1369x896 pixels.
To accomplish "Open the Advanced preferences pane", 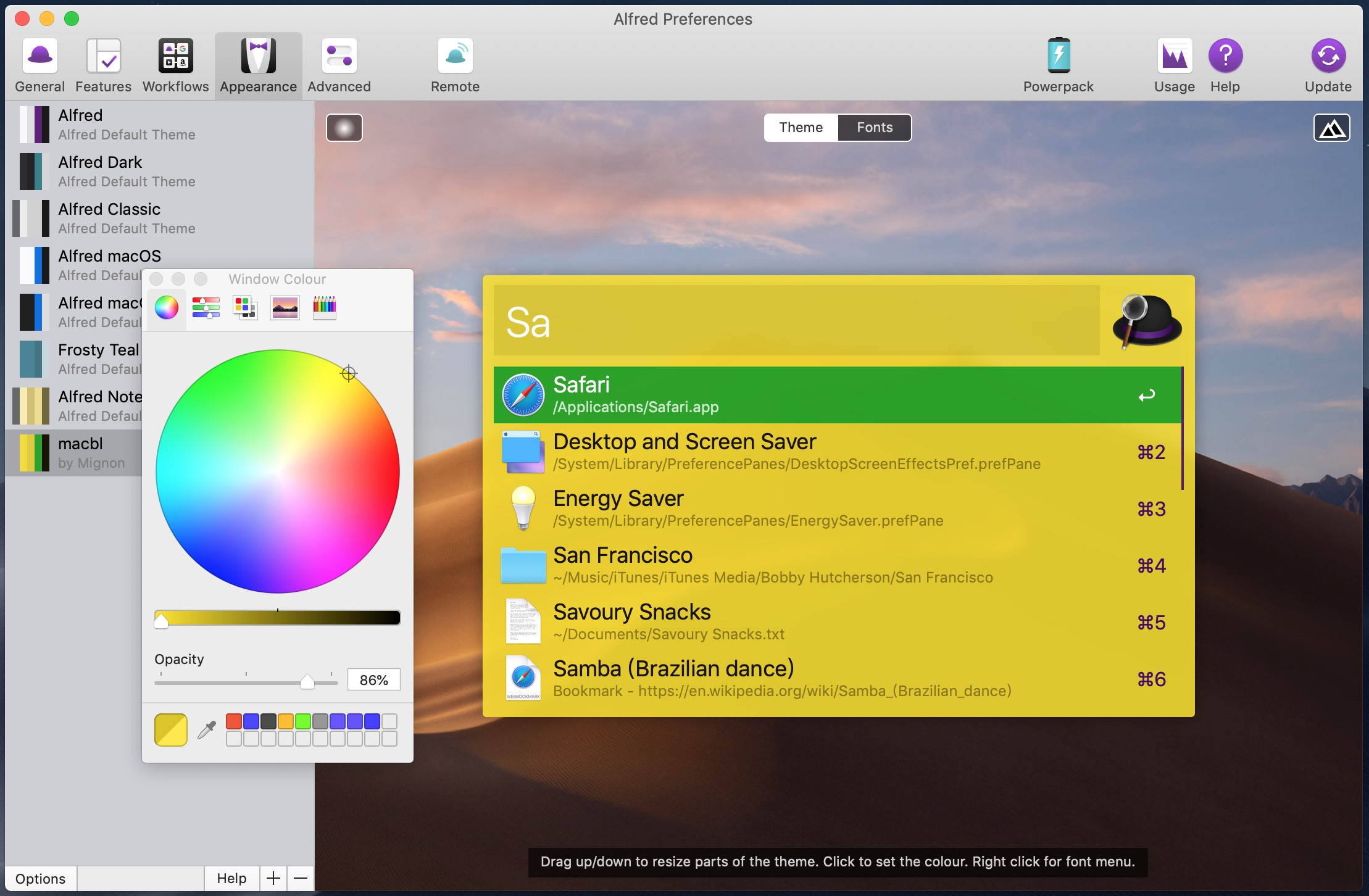I will point(339,66).
